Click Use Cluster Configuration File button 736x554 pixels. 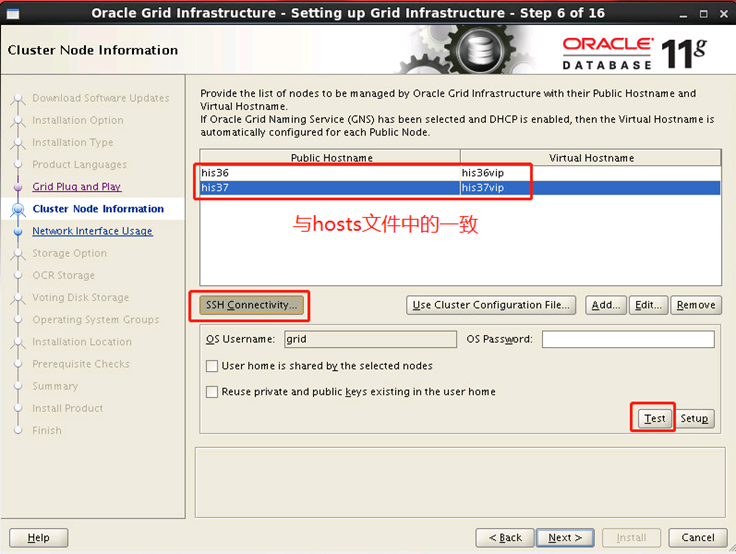pos(491,305)
